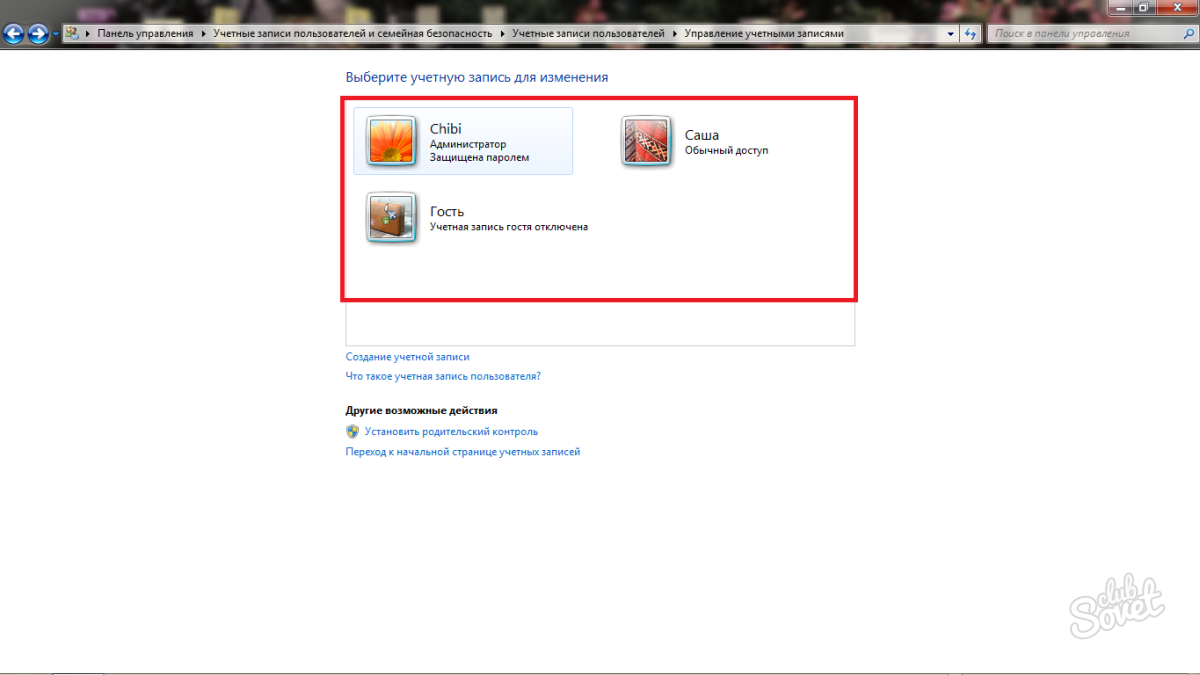Click the Саша account picture
Viewport: 1200px width, 675px height.
(645, 141)
